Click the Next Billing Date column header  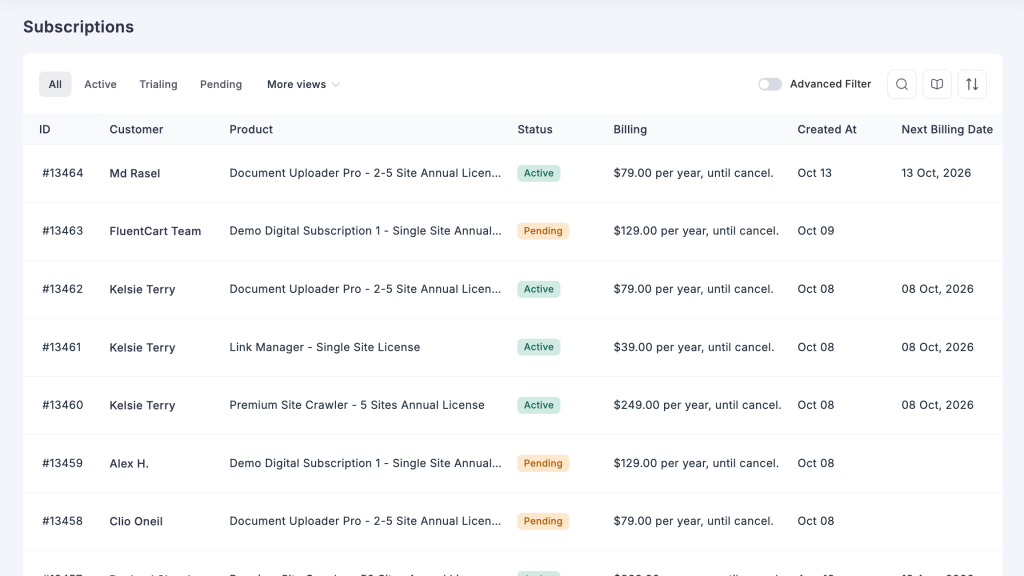click(x=947, y=129)
